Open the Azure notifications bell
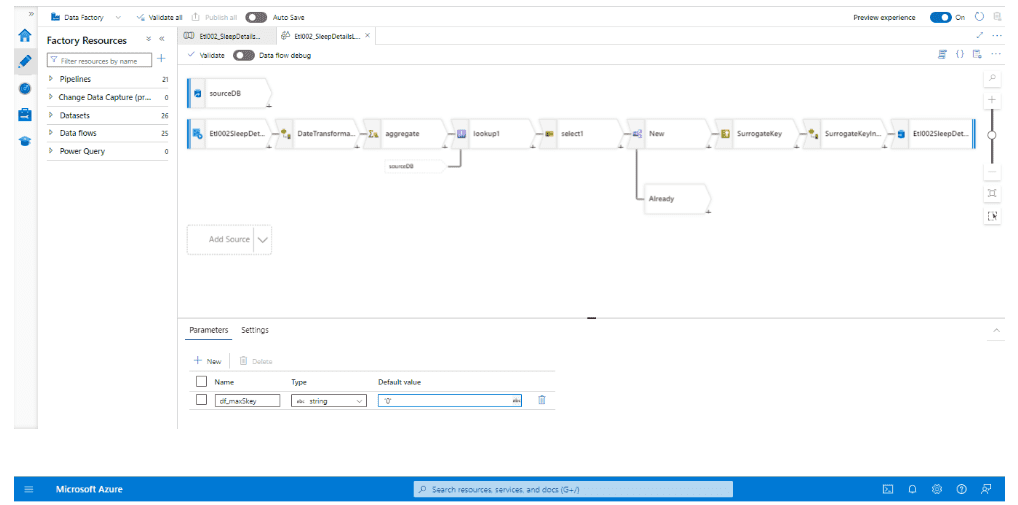This screenshot has height=505, width=1018. (912, 489)
